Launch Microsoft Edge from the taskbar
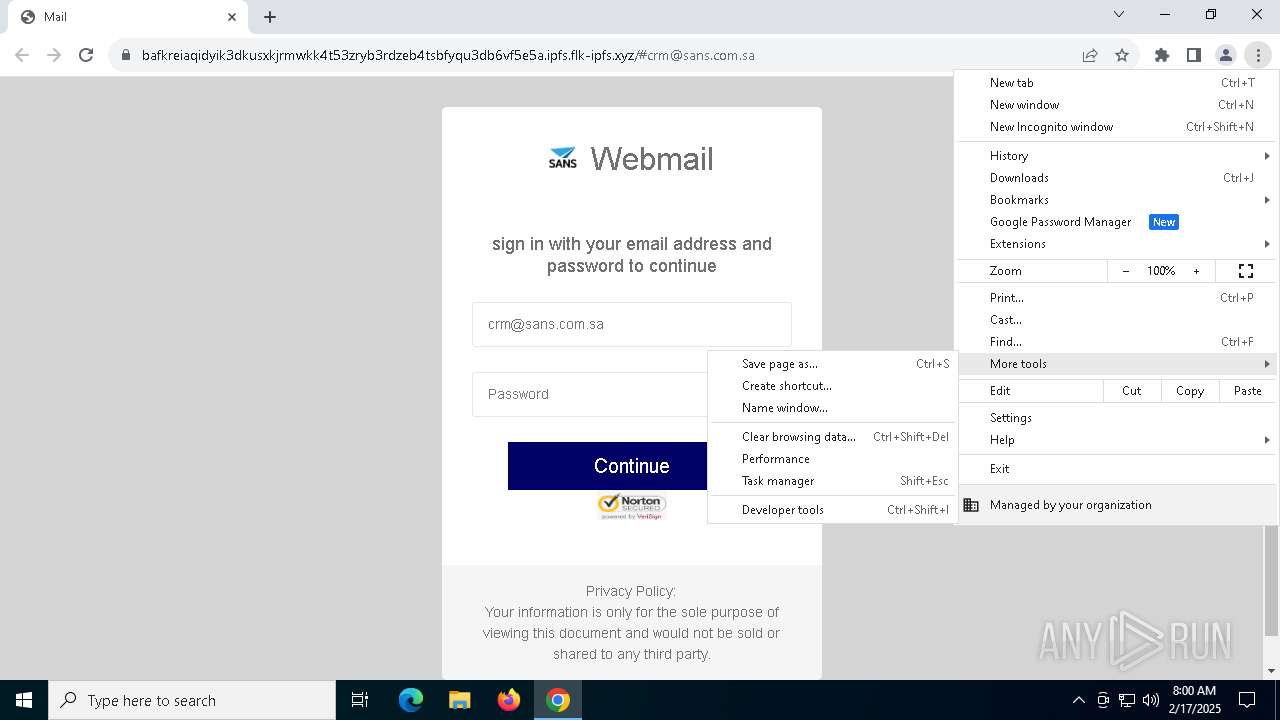Image resolution: width=1280 pixels, height=720 pixels. coord(411,700)
